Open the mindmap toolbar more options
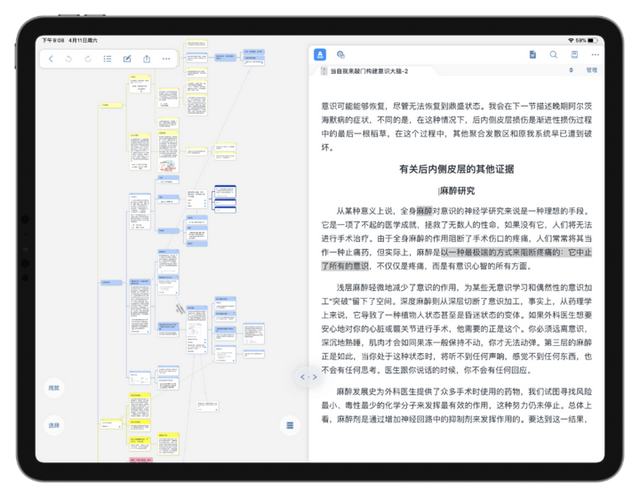Viewport: 640px width, 498px height. point(166,59)
